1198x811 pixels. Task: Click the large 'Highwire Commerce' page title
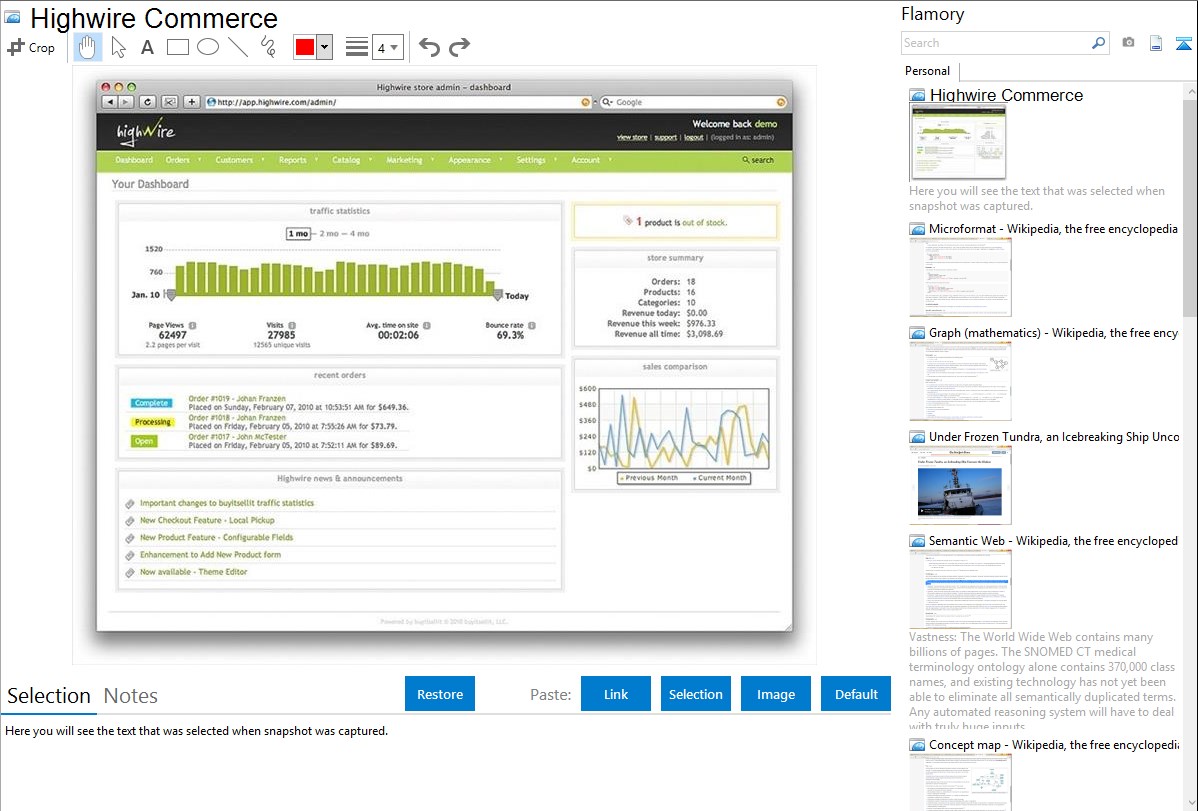pos(154,18)
